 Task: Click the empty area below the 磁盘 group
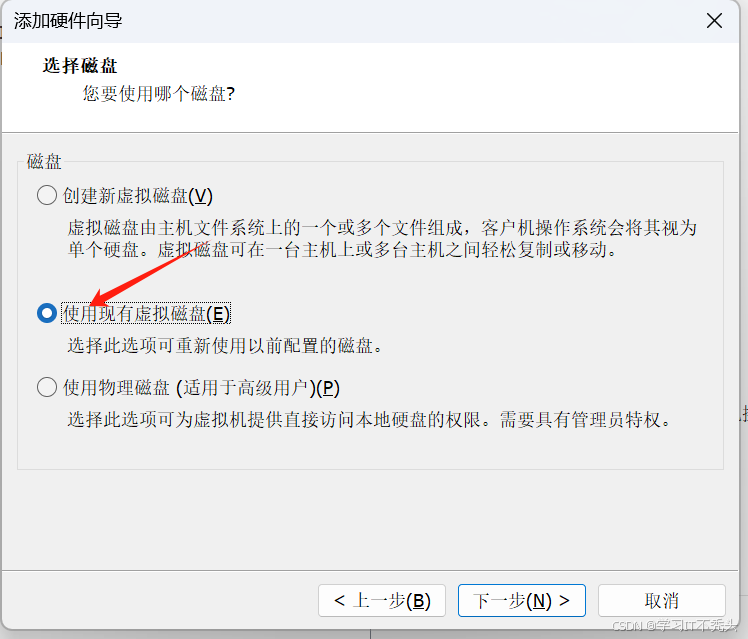click(370, 520)
